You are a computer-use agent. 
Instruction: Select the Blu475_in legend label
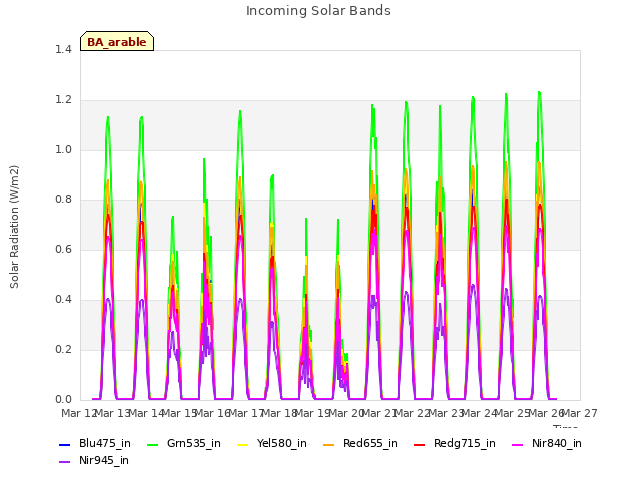coord(105,443)
